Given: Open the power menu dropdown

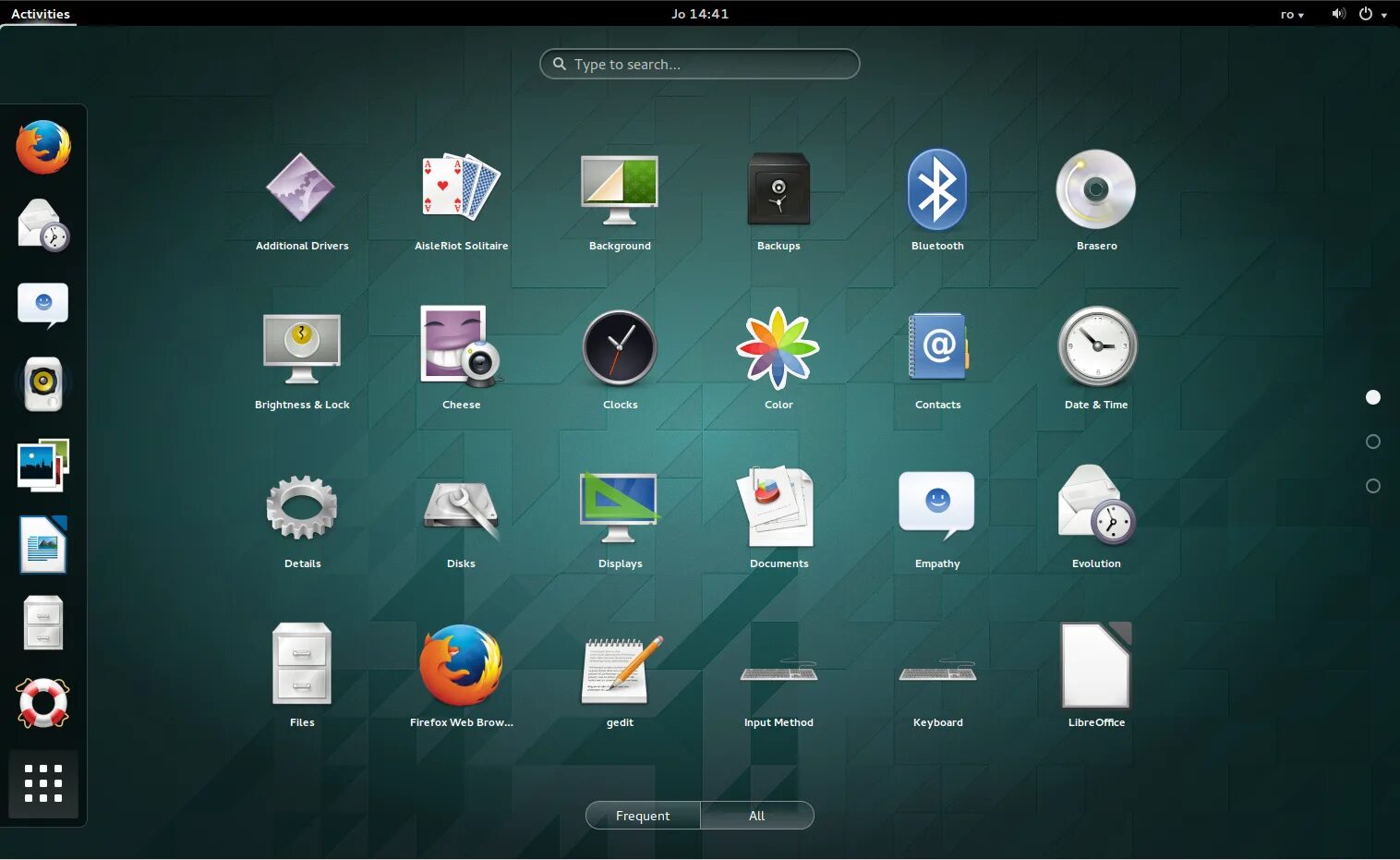Looking at the screenshot, I should [1370, 14].
